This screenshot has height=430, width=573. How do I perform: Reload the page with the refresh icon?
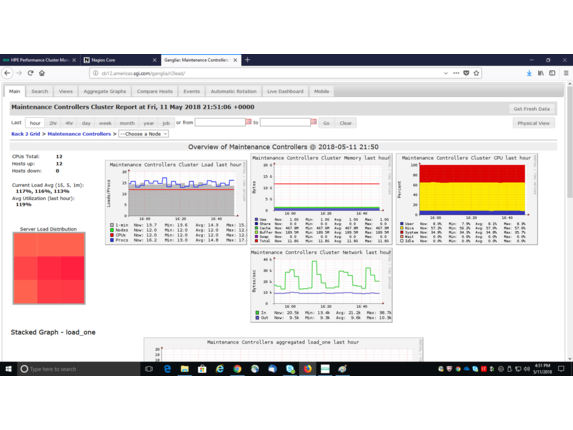tap(31, 73)
